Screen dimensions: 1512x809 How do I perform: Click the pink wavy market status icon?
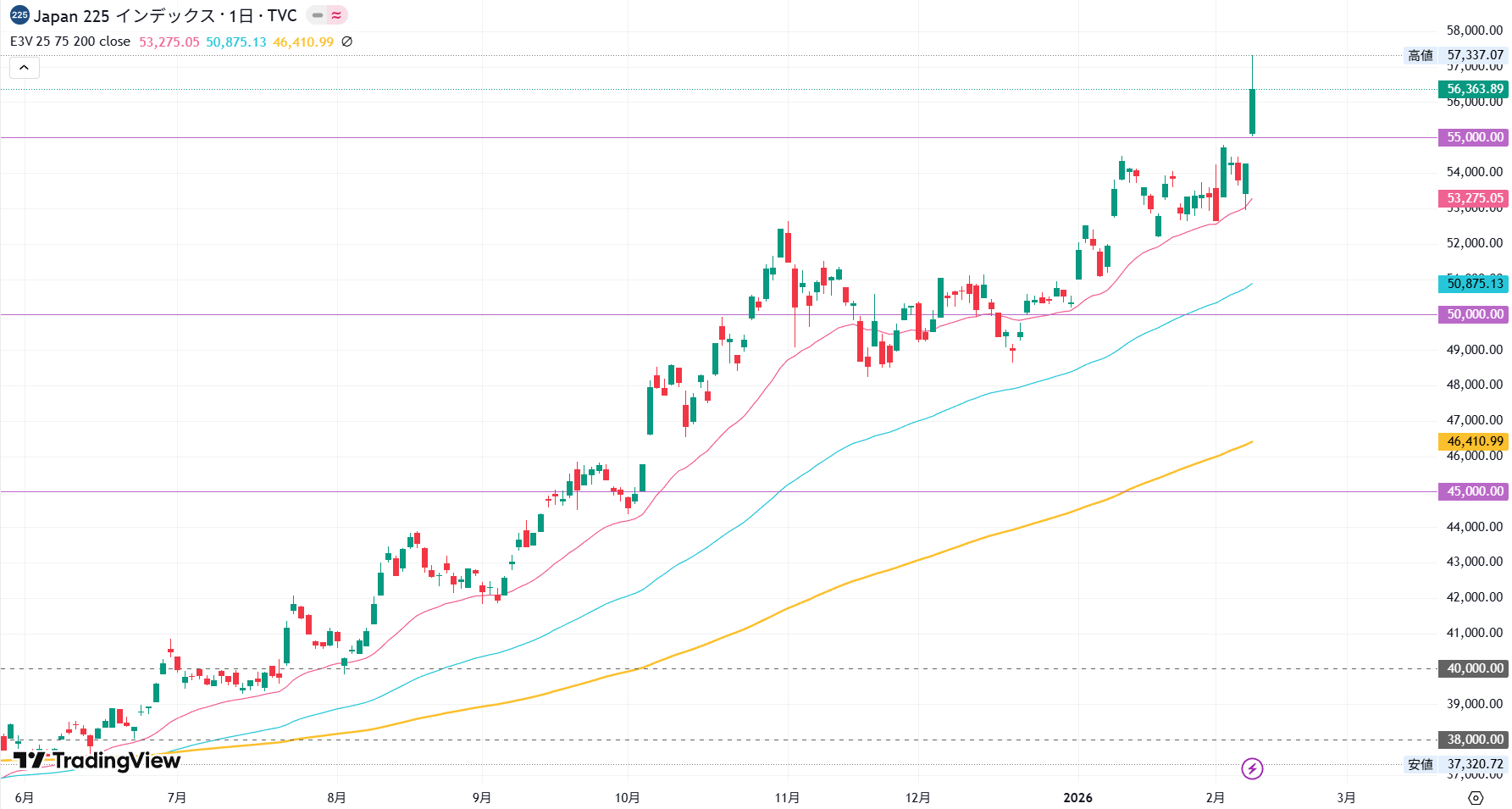click(x=337, y=15)
